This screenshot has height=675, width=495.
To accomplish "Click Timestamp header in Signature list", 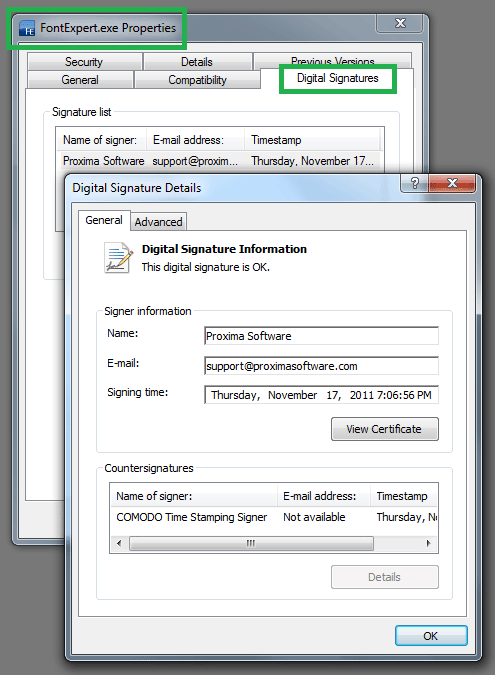I will [x=313, y=140].
